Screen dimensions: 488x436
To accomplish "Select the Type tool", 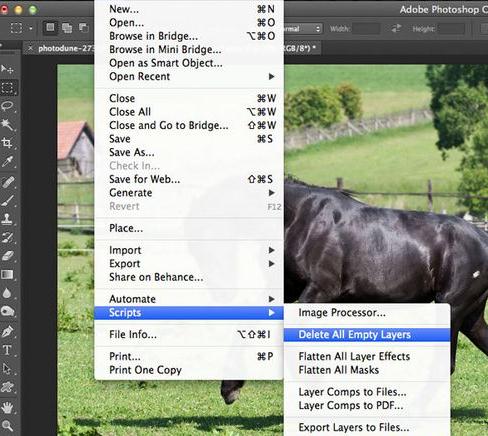I will [x=7, y=350].
